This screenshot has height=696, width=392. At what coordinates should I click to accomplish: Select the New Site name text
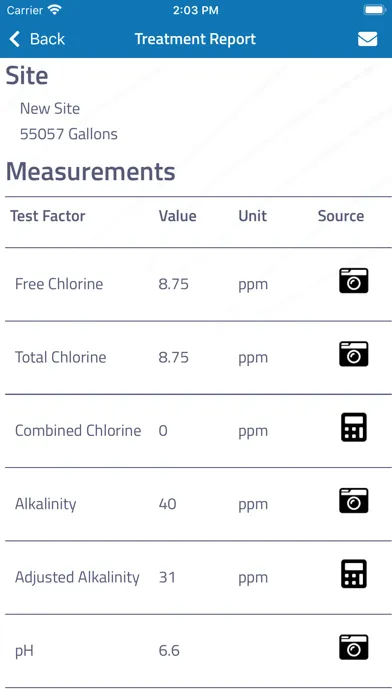pos(50,108)
